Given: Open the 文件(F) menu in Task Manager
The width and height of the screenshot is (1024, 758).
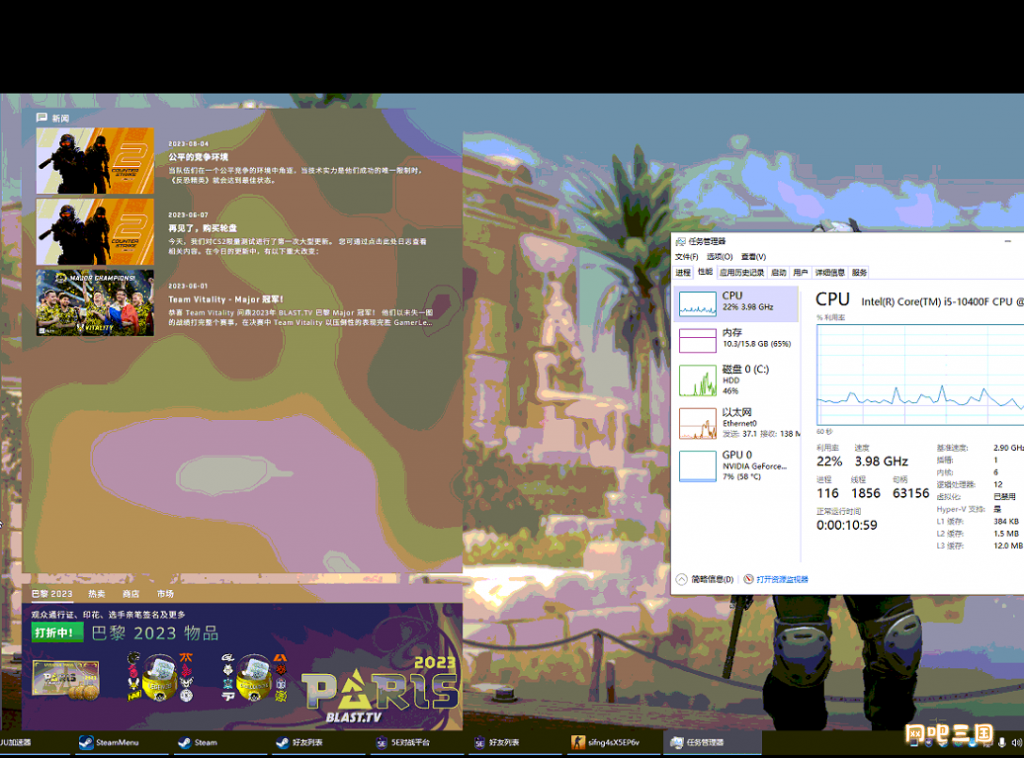Looking at the screenshot, I should point(686,257).
